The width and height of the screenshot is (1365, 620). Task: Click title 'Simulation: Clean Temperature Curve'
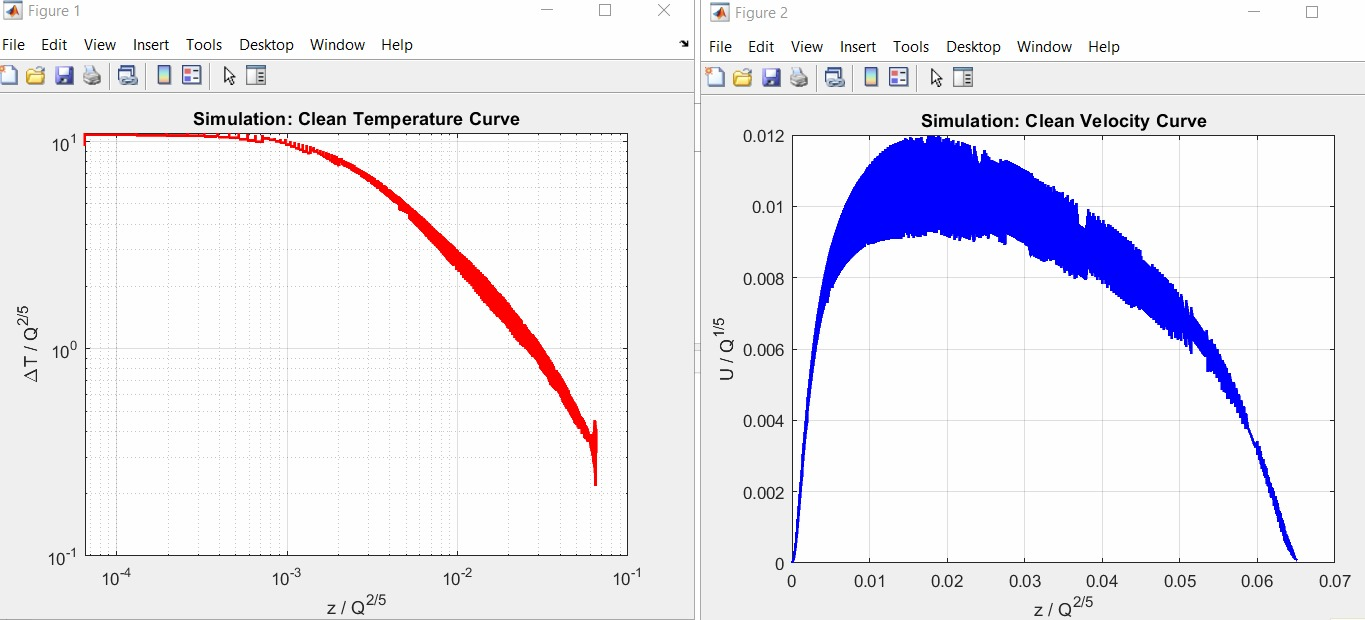(x=356, y=119)
